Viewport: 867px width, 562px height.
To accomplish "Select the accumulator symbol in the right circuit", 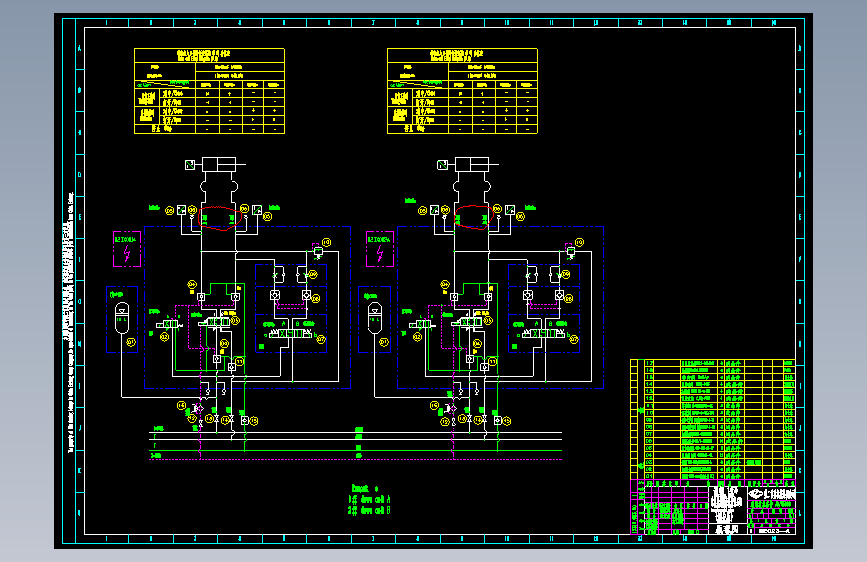I will pyautogui.click(x=375, y=318).
